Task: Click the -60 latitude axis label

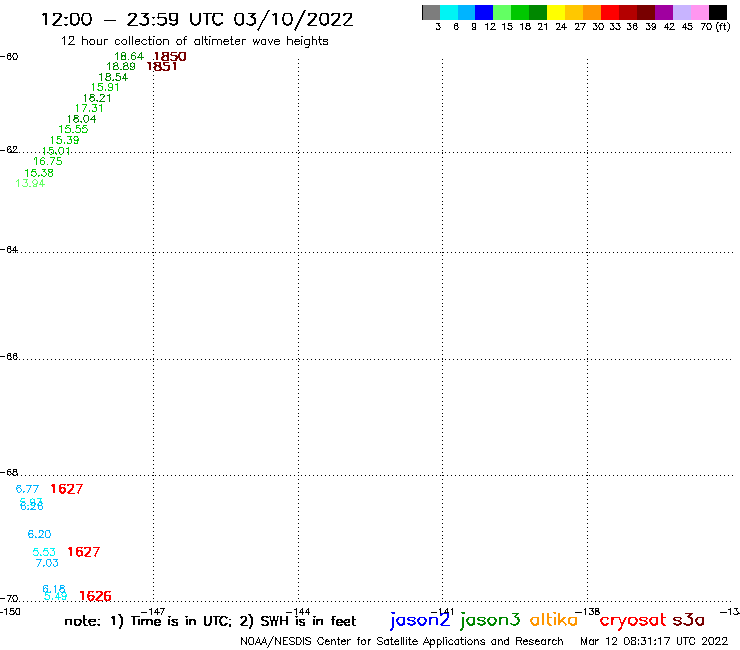Action: pyautogui.click(x=9, y=57)
